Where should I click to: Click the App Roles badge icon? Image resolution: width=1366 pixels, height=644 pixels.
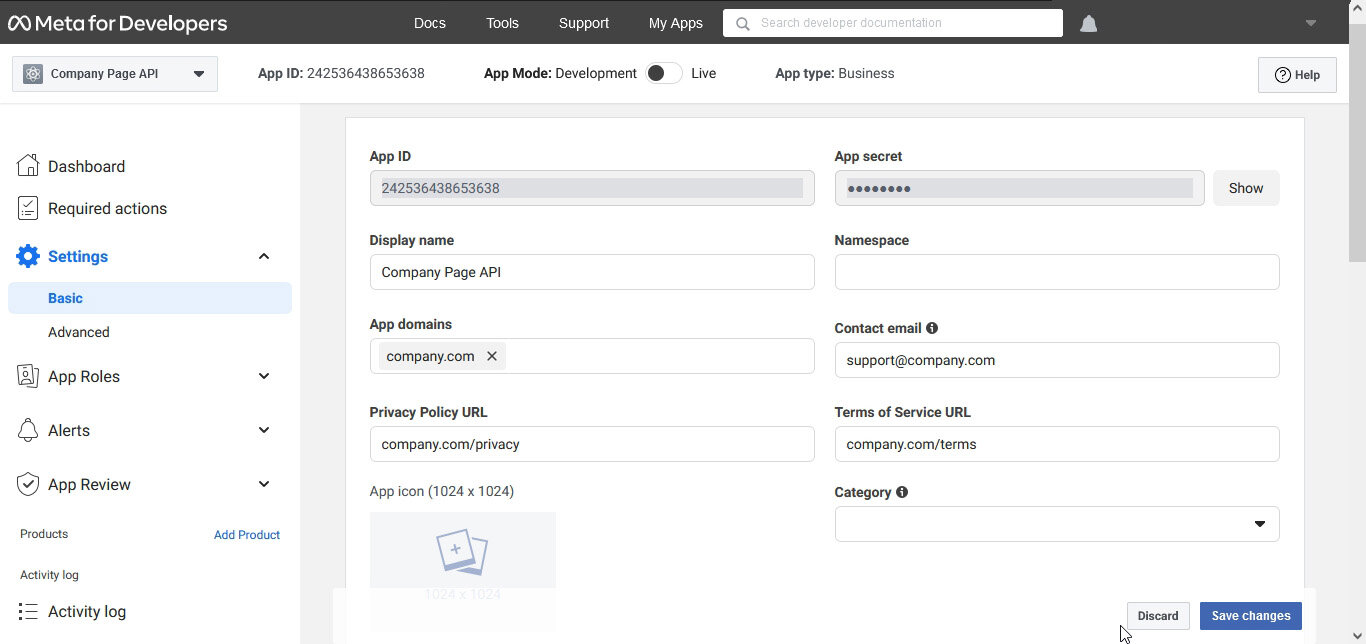coord(28,376)
